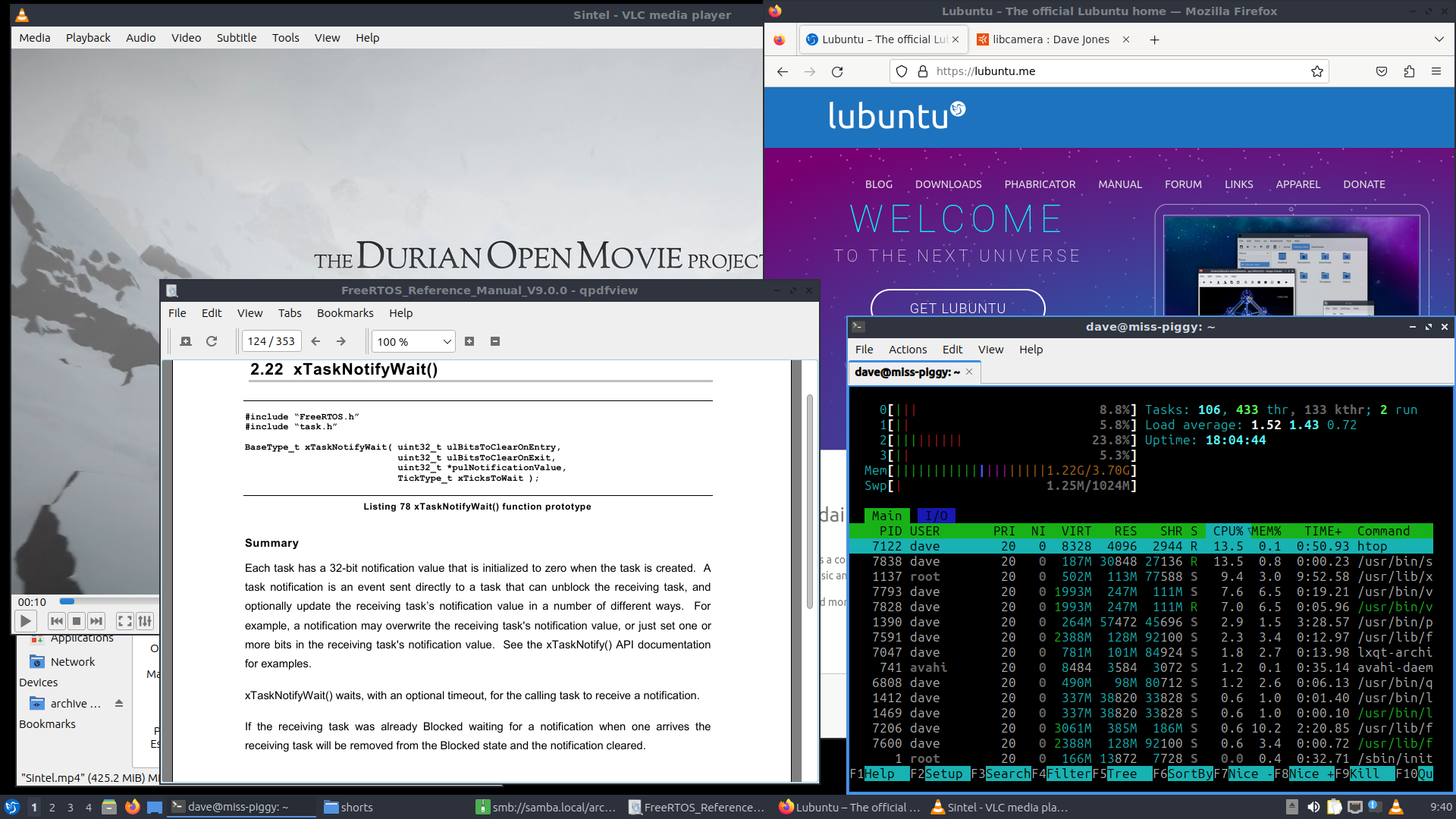Sort htop by CPU% column header

click(1228, 531)
